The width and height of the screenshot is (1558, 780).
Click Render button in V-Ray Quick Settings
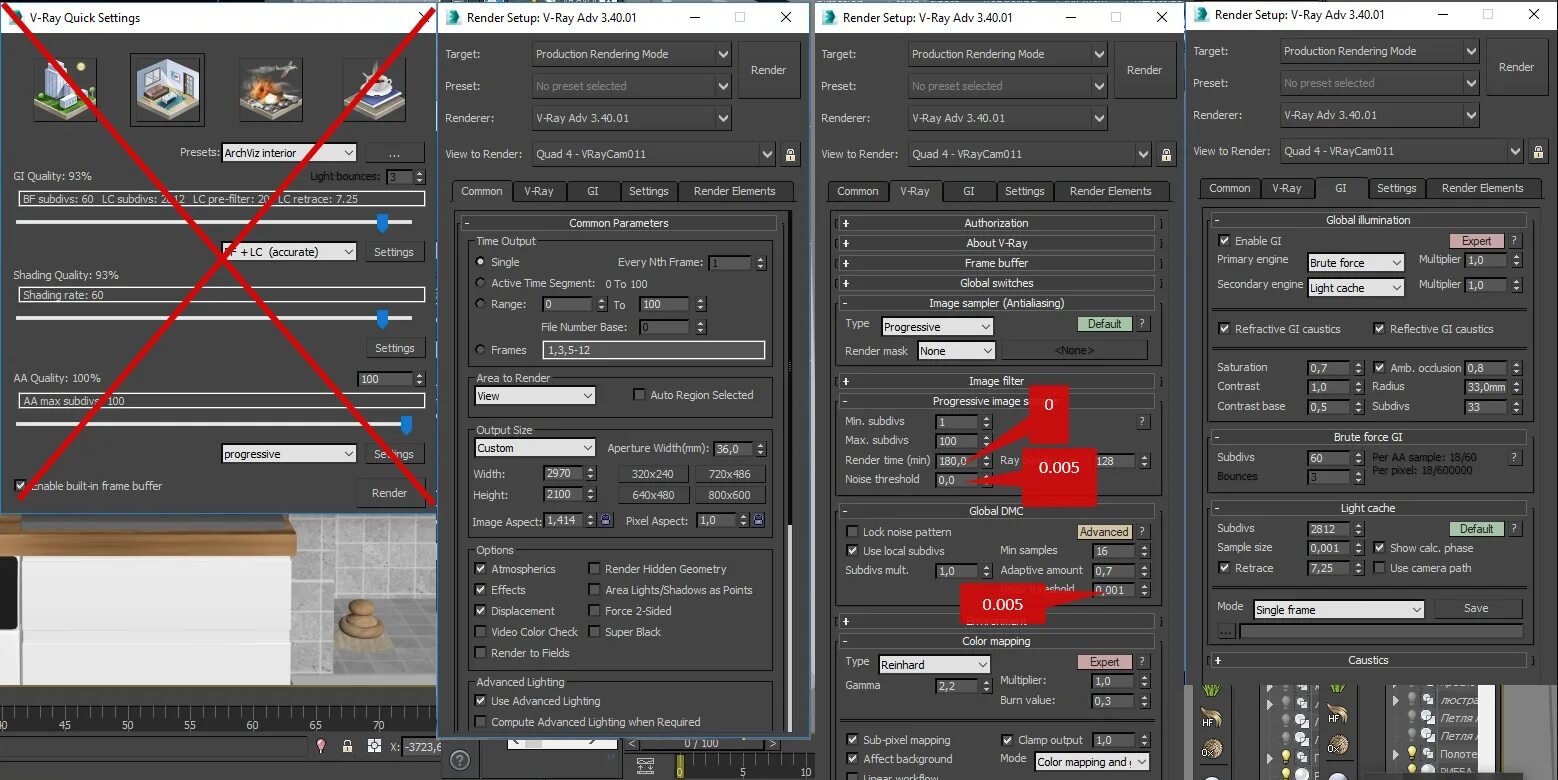coord(390,493)
